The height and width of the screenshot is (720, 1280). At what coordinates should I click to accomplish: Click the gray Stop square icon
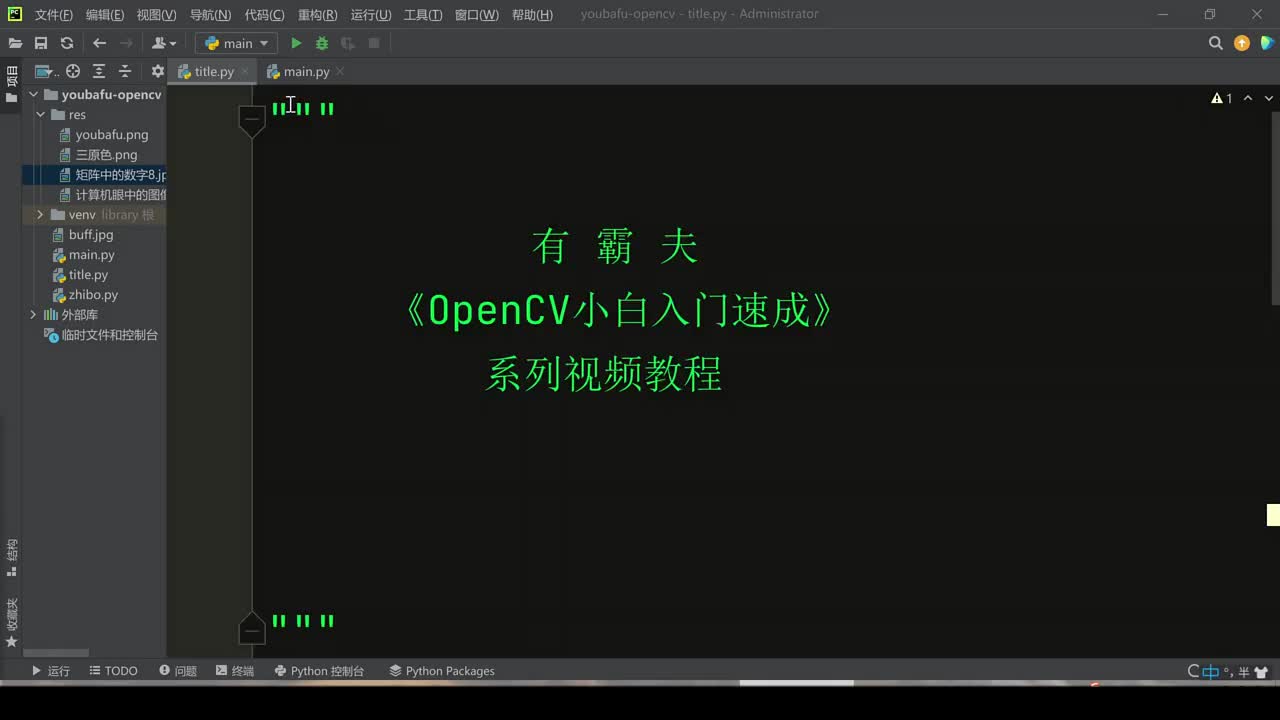(x=374, y=43)
